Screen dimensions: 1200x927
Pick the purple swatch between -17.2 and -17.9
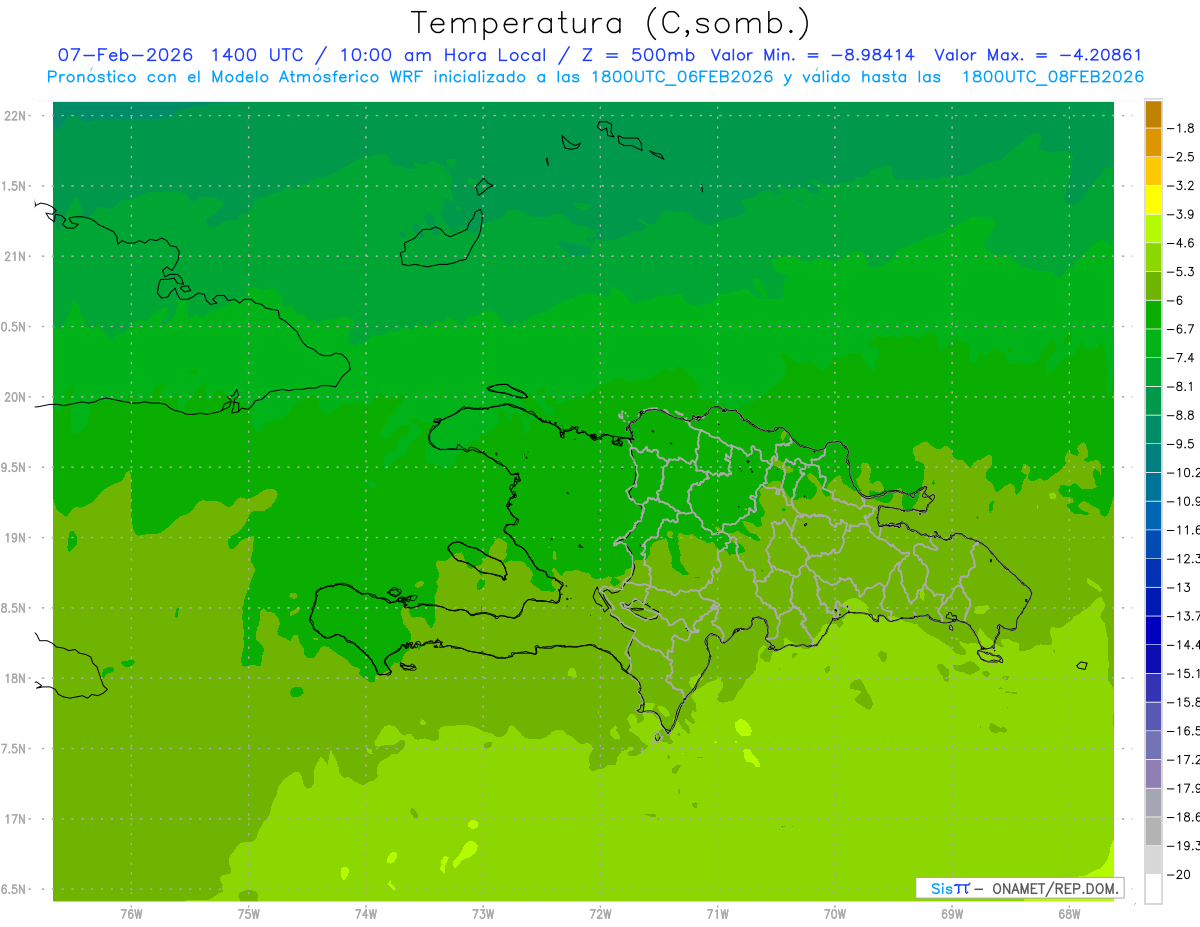[1153, 774]
